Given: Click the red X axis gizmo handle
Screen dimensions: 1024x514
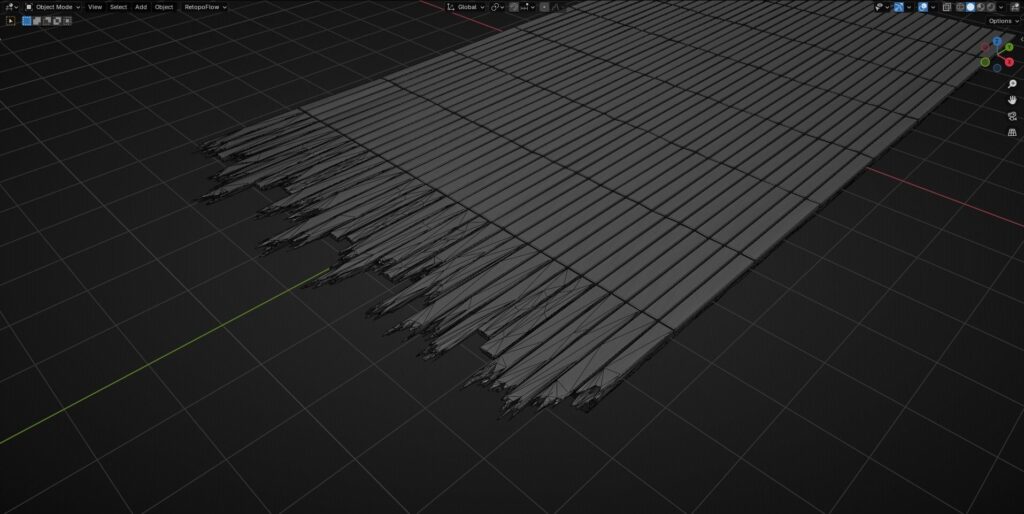Looking at the screenshot, I should 1009,62.
